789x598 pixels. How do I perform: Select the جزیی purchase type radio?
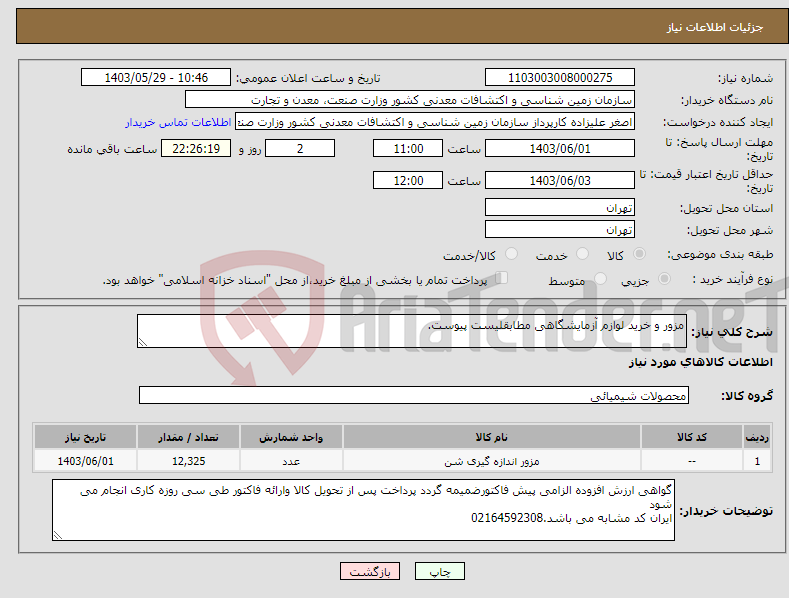click(664, 279)
